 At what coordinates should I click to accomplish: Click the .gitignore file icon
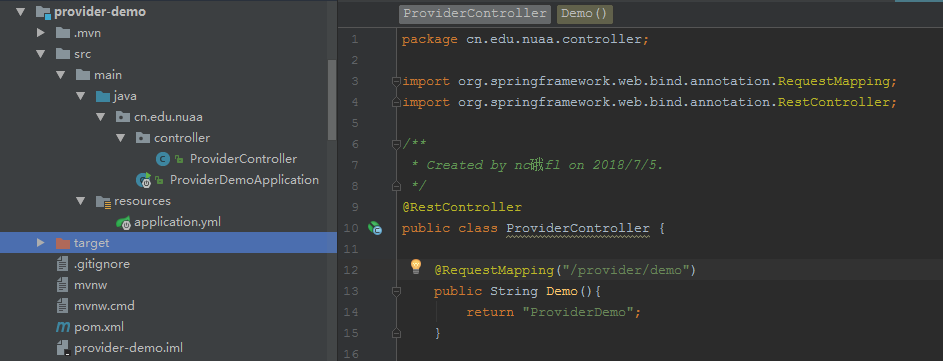62,264
